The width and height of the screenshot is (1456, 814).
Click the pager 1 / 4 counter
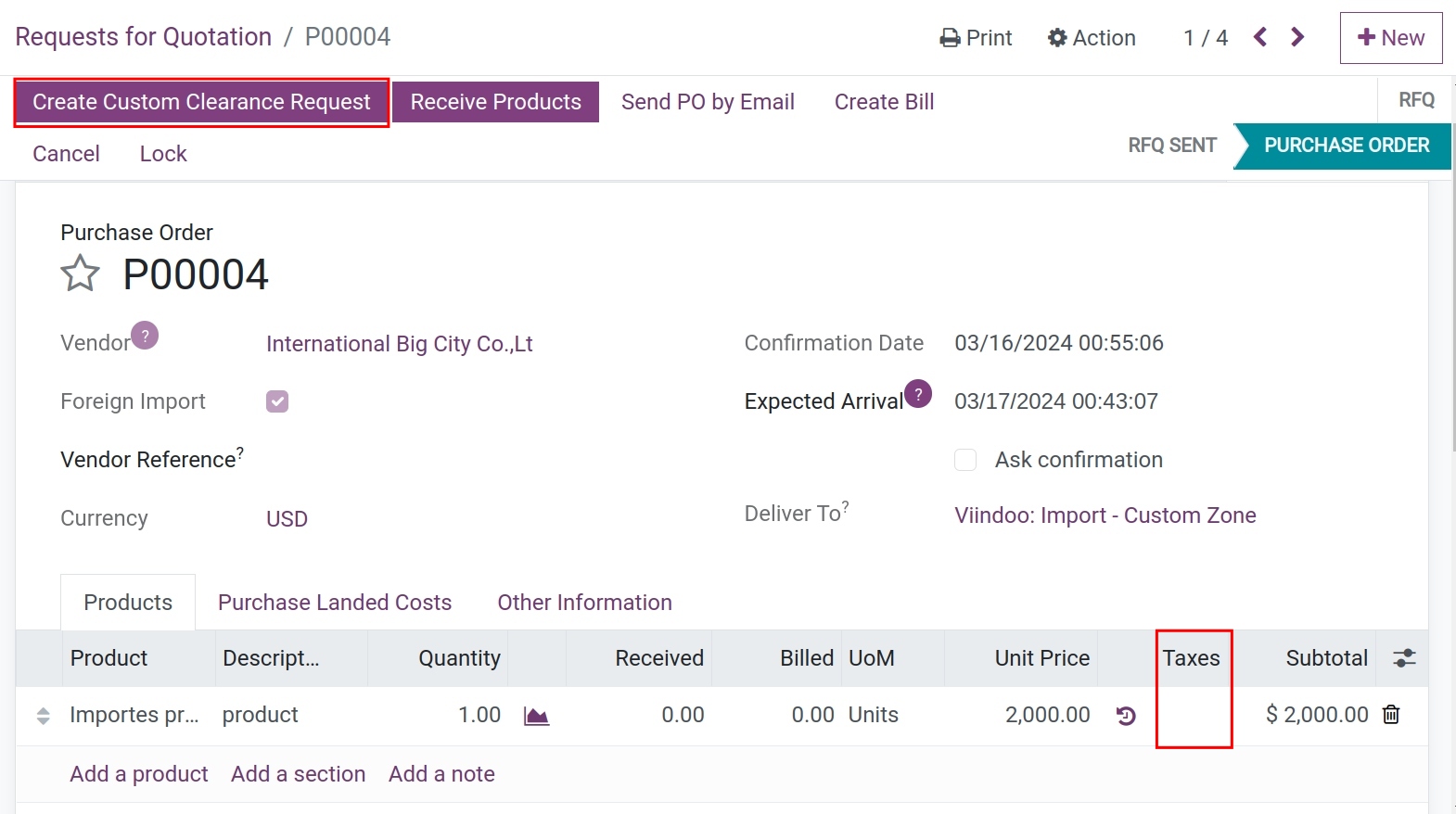(x=1205, y=38)
